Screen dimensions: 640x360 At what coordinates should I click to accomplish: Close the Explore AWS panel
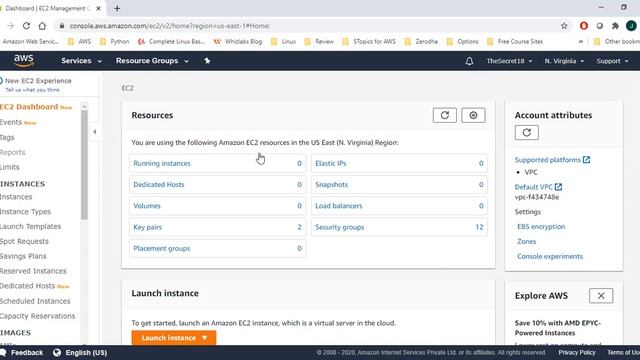(601, 296)
